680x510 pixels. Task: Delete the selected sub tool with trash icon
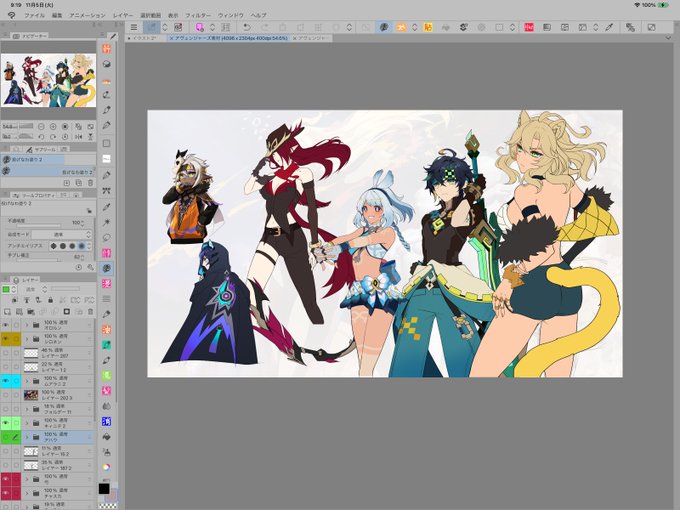click(90, 183)
